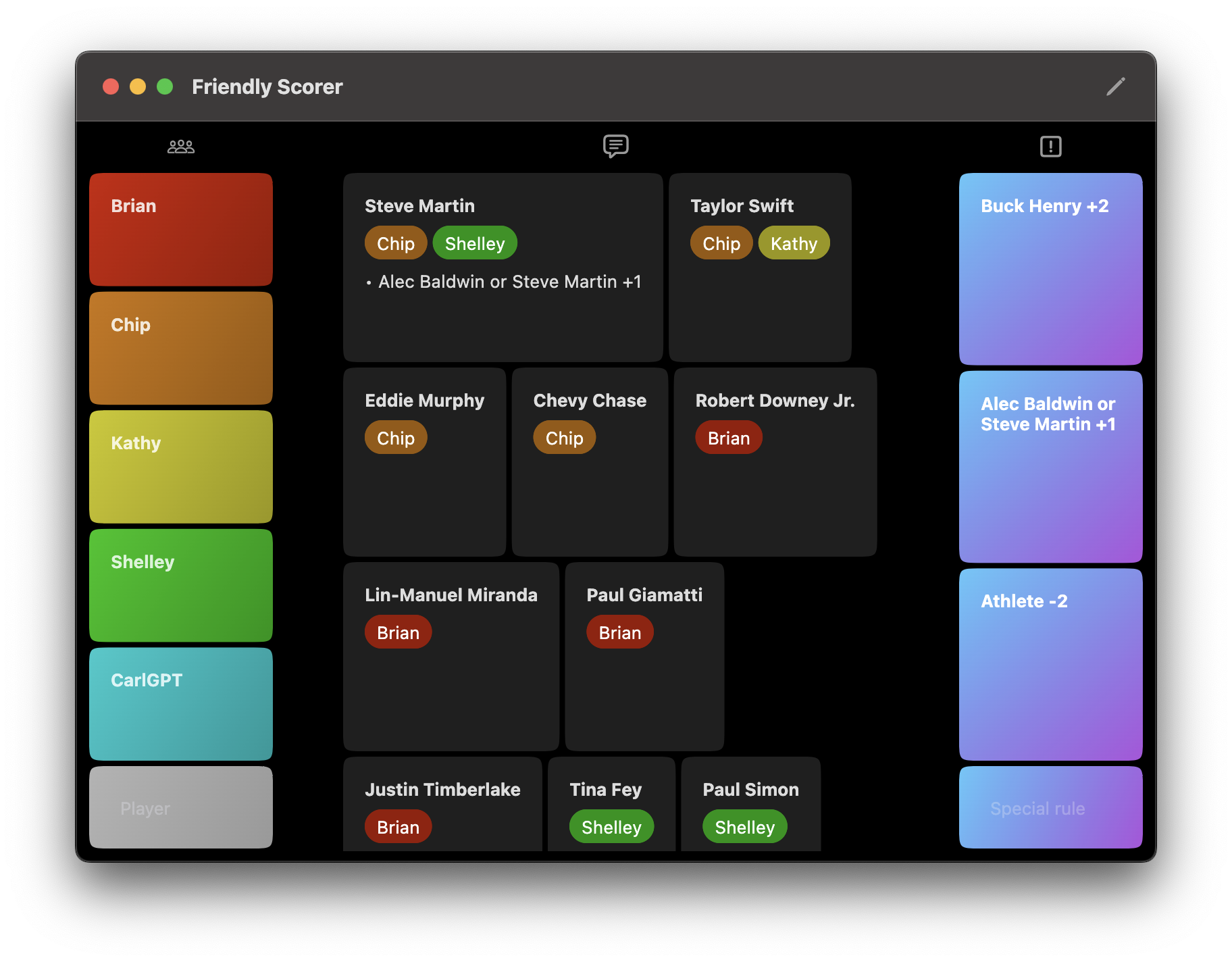This screenshot has width=1232, height=962.
Task: Click the 'Alec Baldwin or Steve Martin +1' bullet note
Action: [x=503, y=282]
